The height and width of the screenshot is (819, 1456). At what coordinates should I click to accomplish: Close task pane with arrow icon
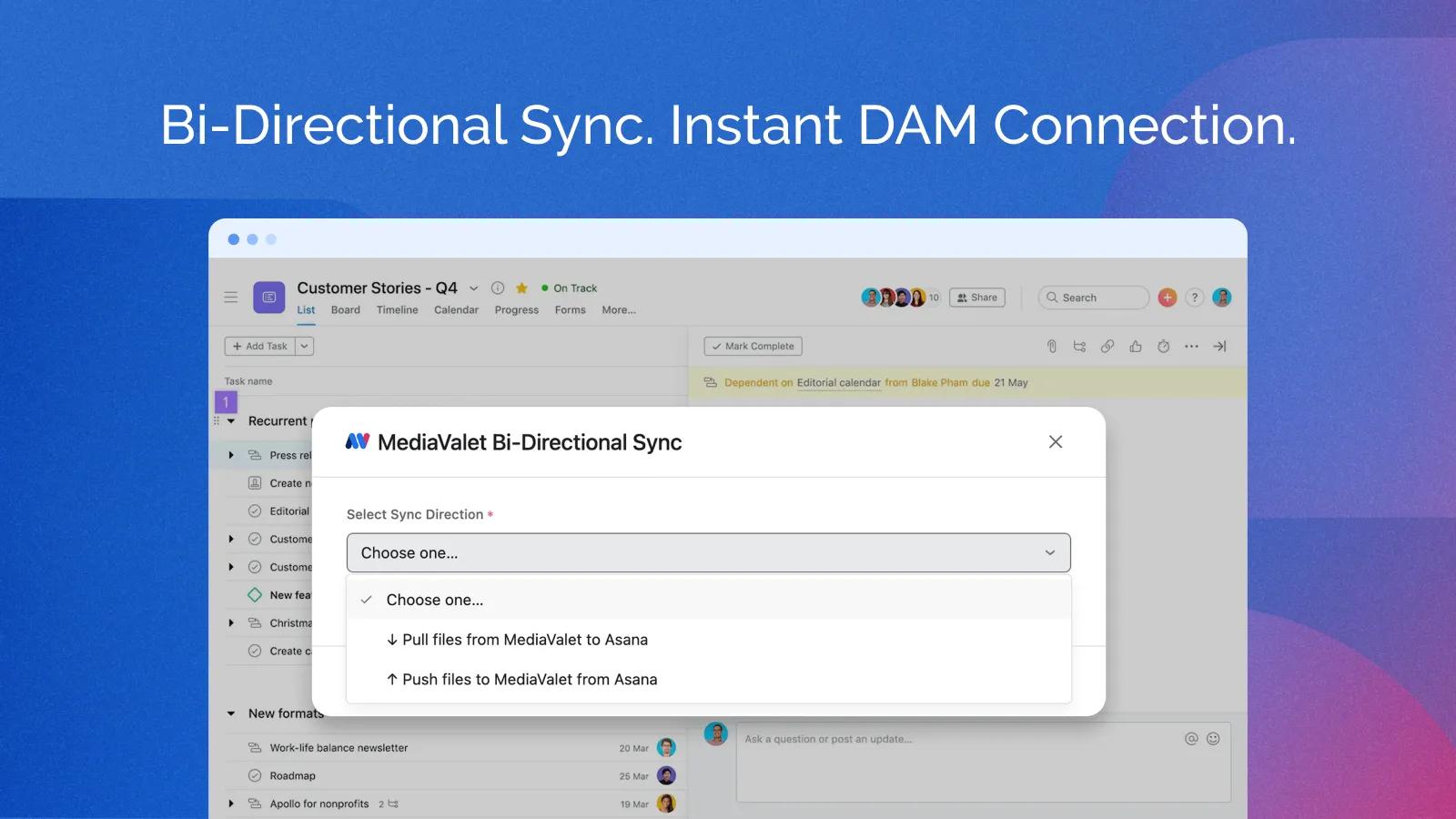click(x=1219, y=346)
